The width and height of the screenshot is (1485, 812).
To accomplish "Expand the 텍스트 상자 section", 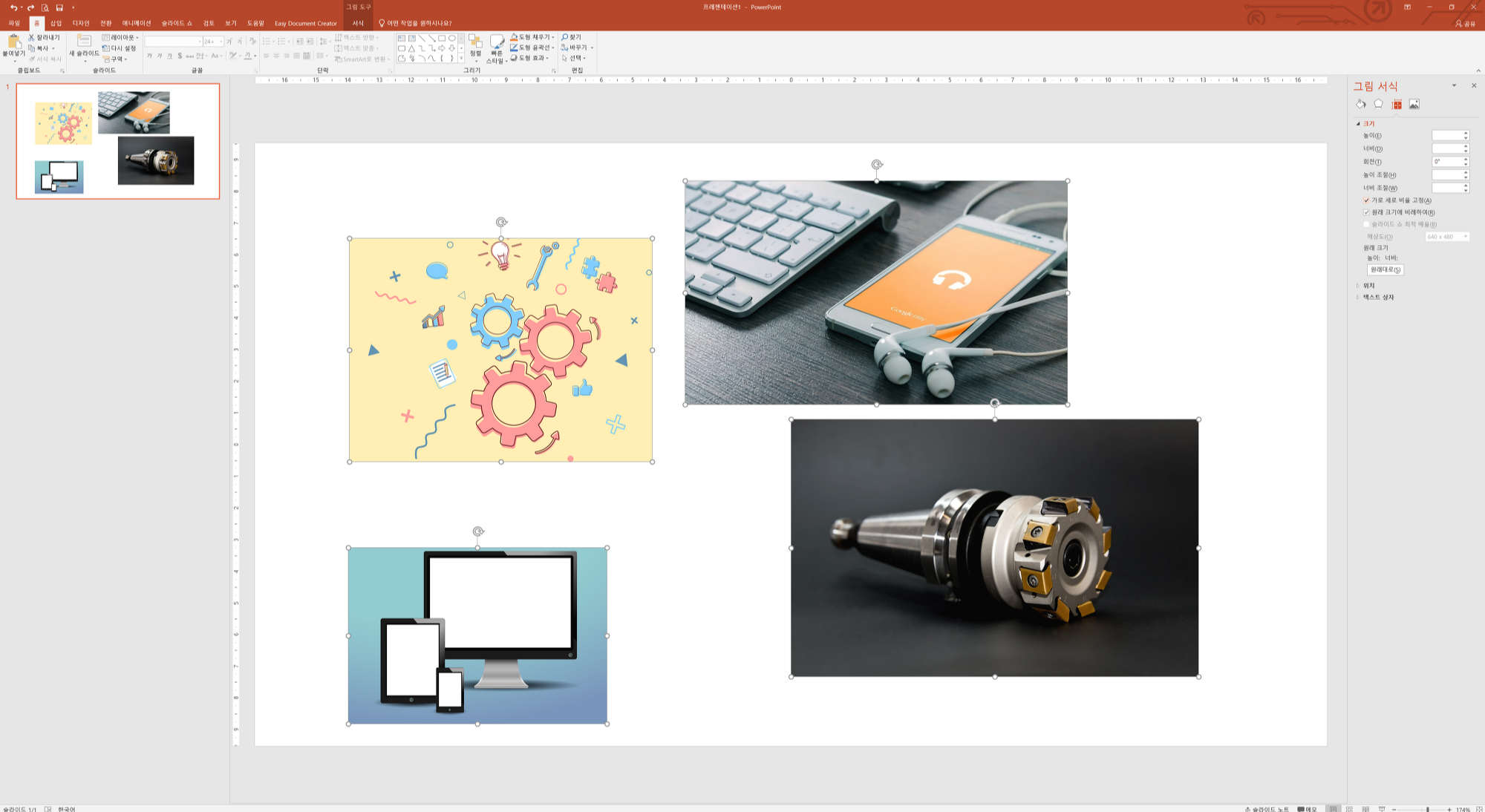I will tap(1377, 297).
